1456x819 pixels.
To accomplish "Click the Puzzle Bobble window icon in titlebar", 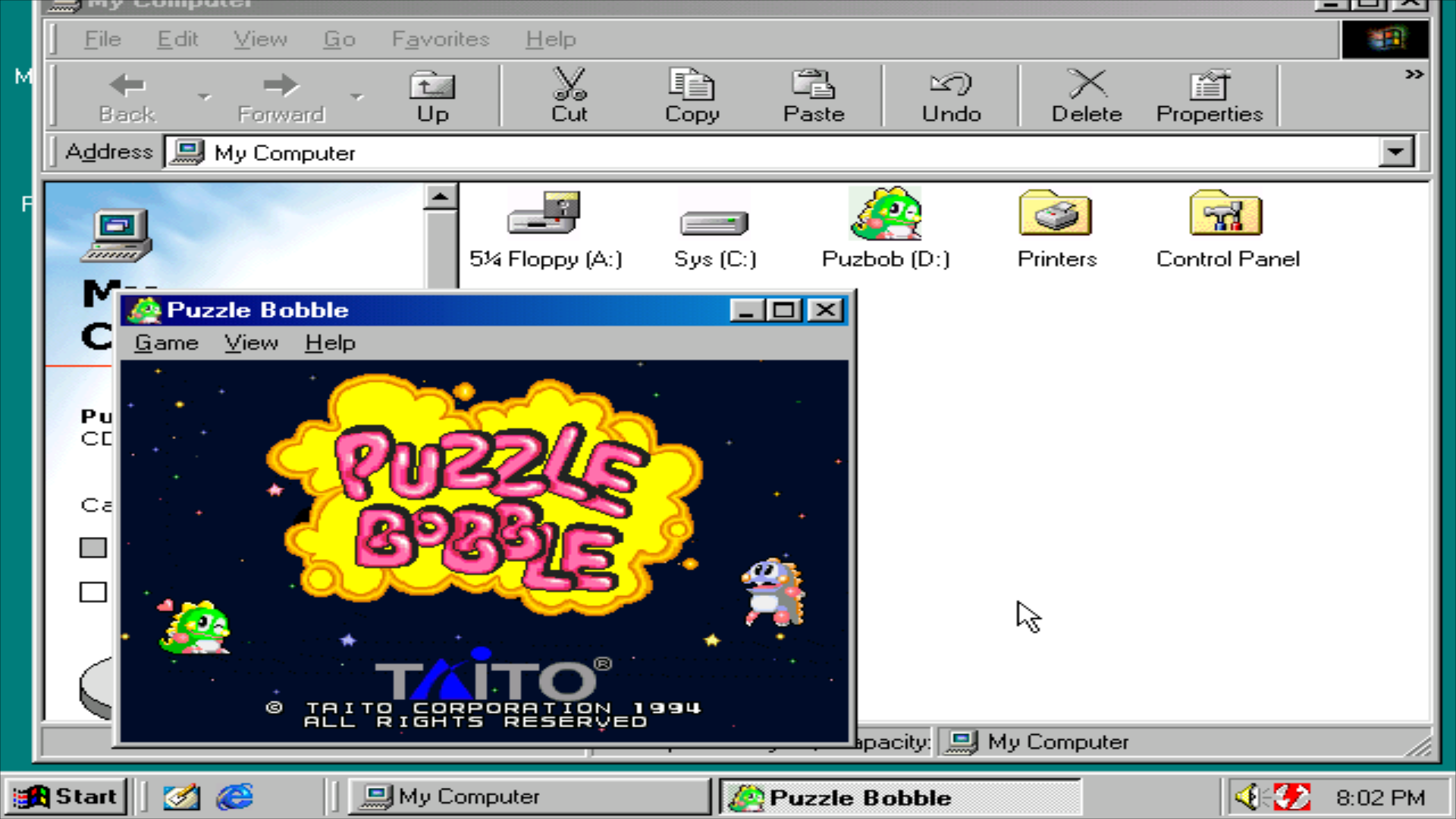I will [144, 309].
